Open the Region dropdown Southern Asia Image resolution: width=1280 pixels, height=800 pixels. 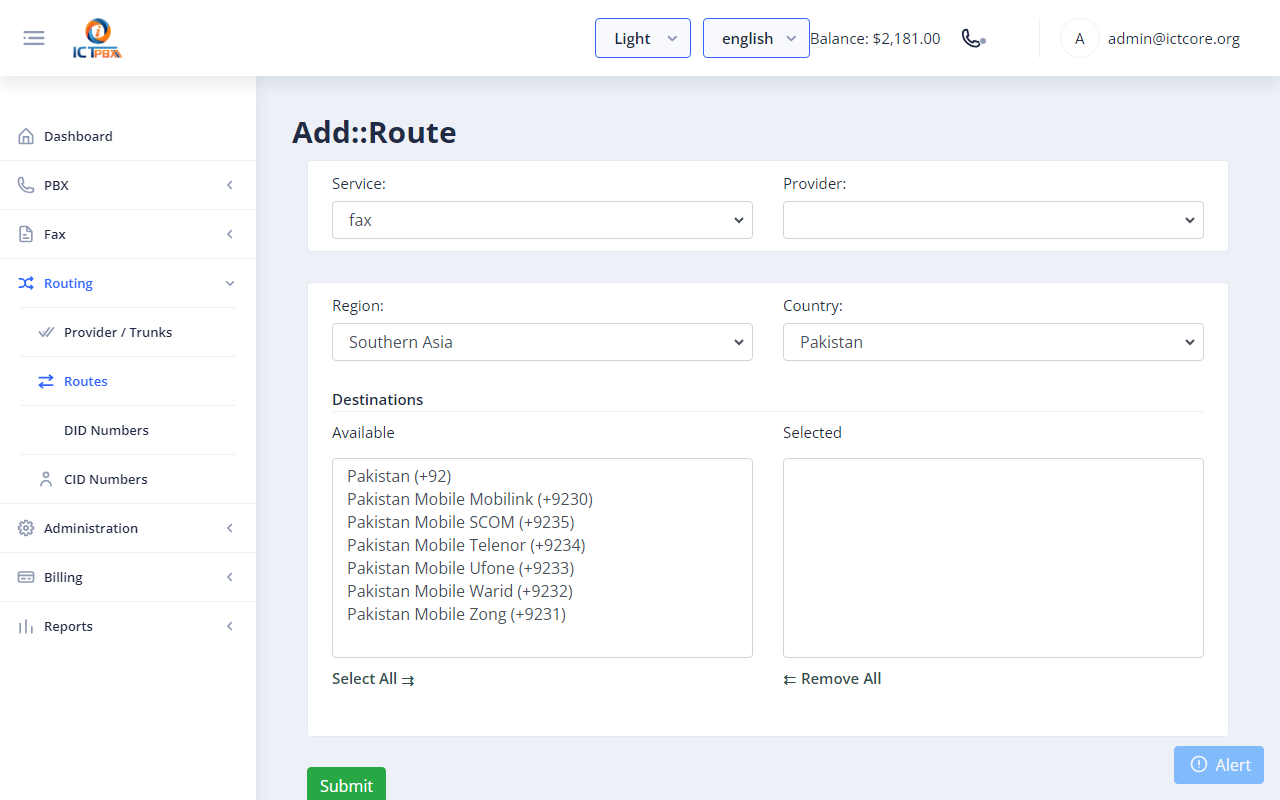click(x=542, y=342)
